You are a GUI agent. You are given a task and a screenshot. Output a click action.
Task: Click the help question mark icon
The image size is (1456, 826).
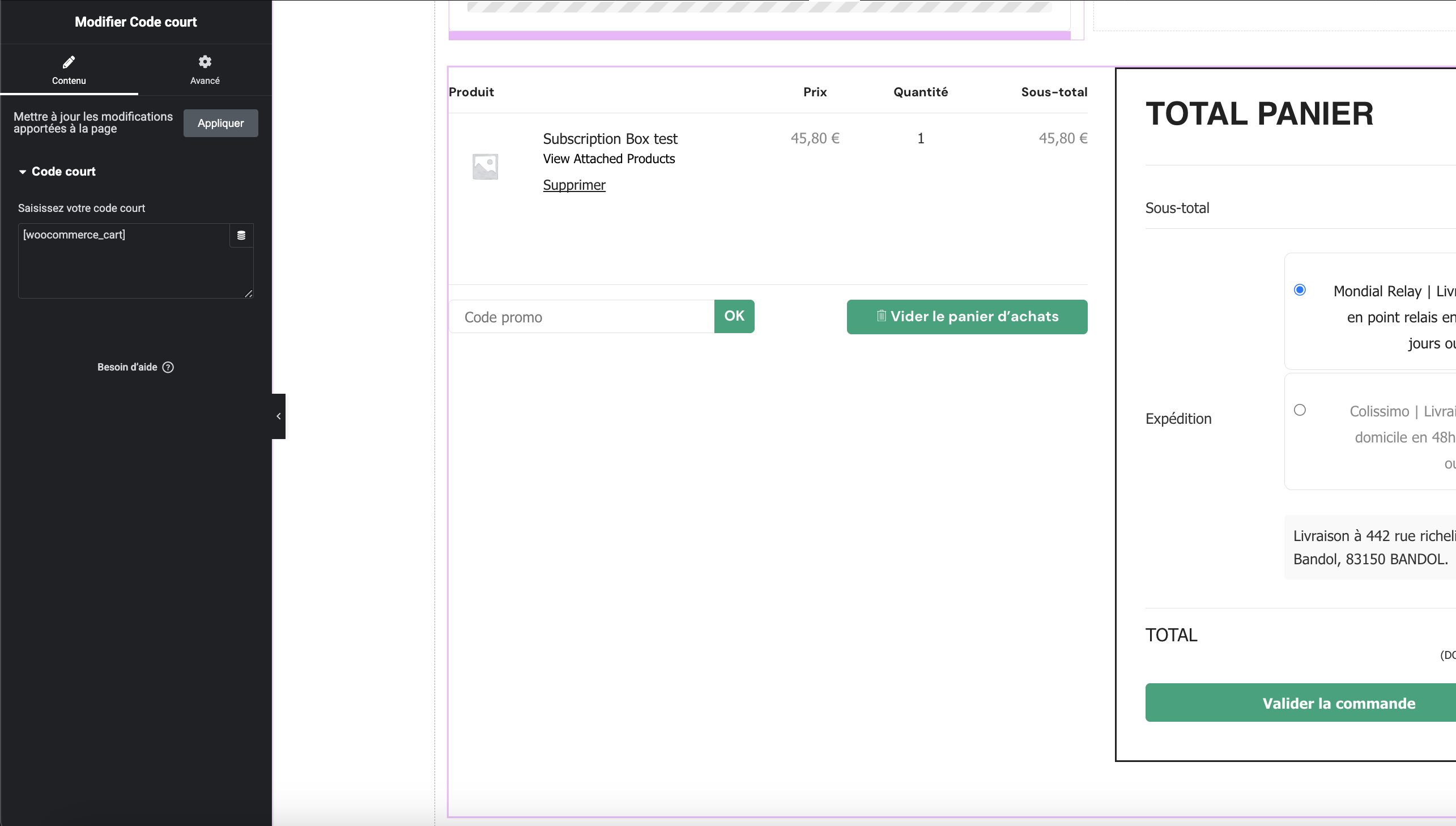168,367
